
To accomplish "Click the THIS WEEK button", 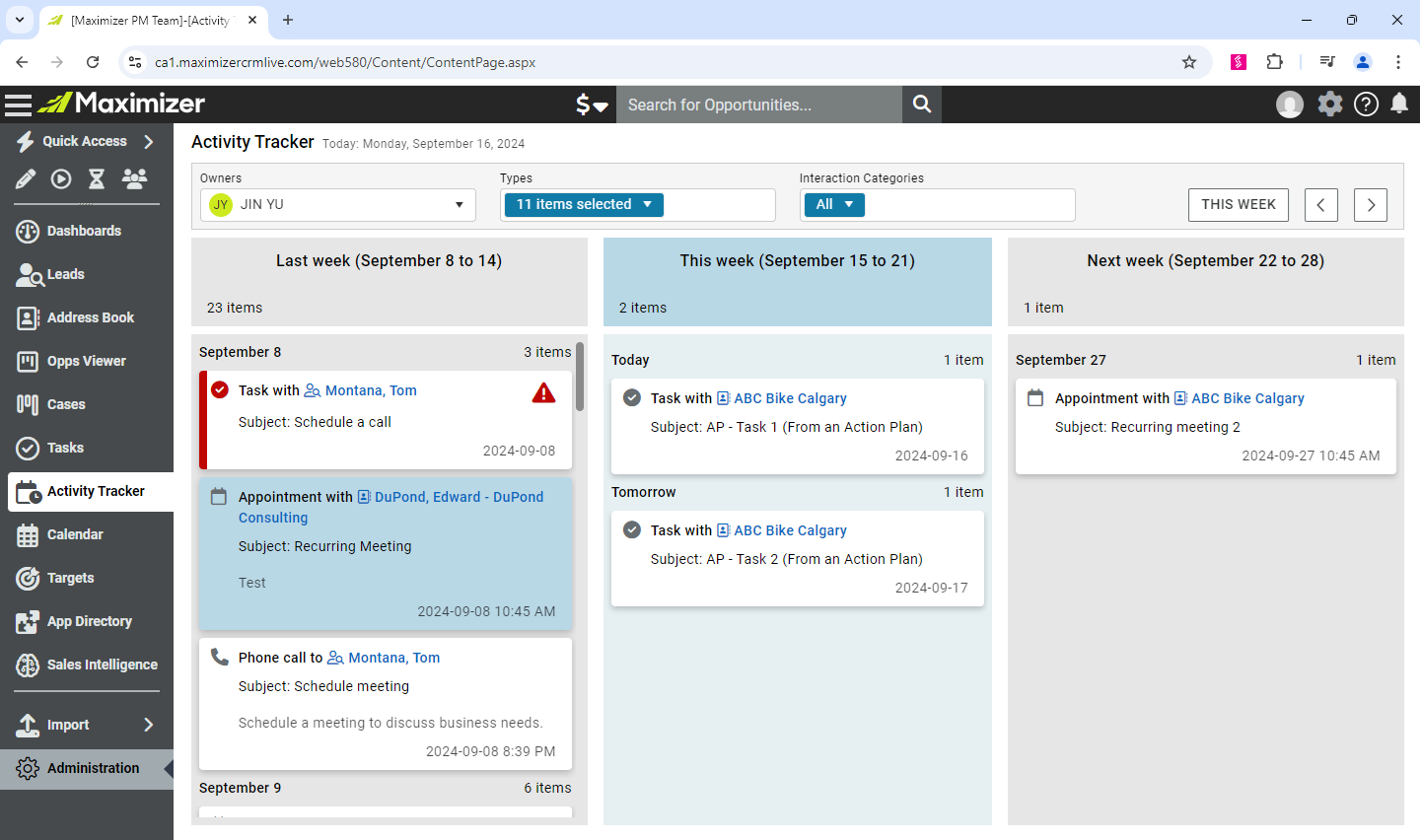I will [x=1239, y=205].
